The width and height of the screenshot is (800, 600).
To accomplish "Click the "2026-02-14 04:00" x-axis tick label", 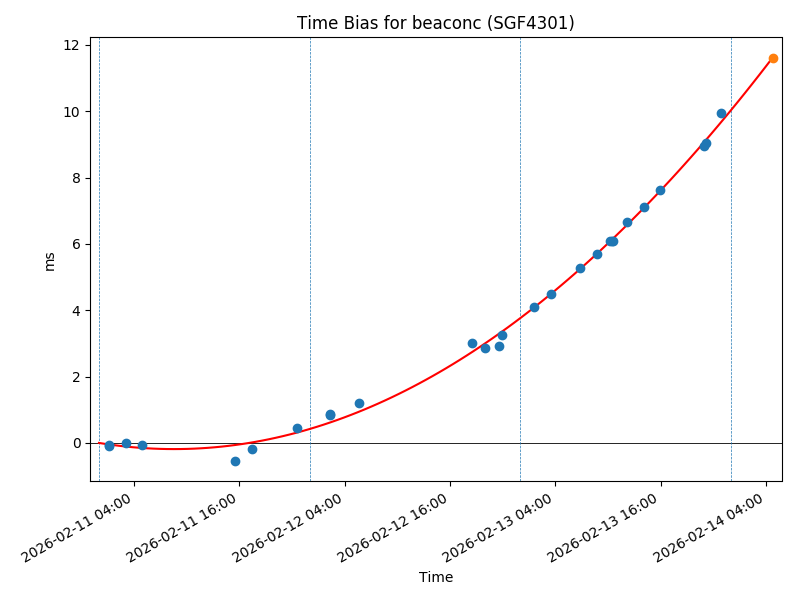I will [712, 526].
